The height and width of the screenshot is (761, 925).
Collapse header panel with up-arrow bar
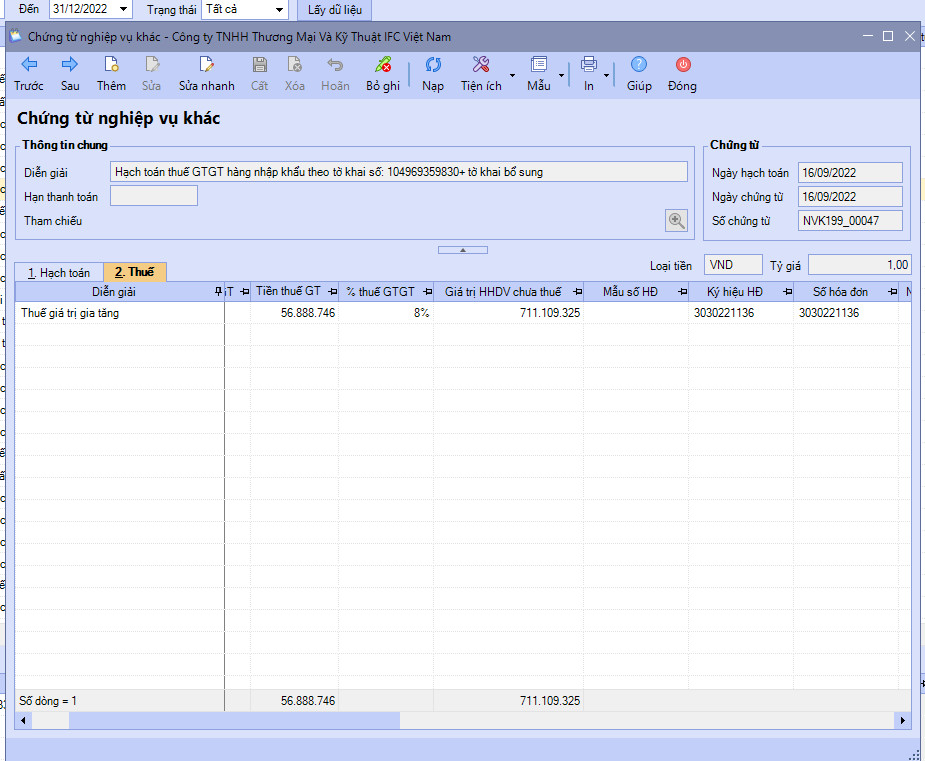click(x=462, y=250)
